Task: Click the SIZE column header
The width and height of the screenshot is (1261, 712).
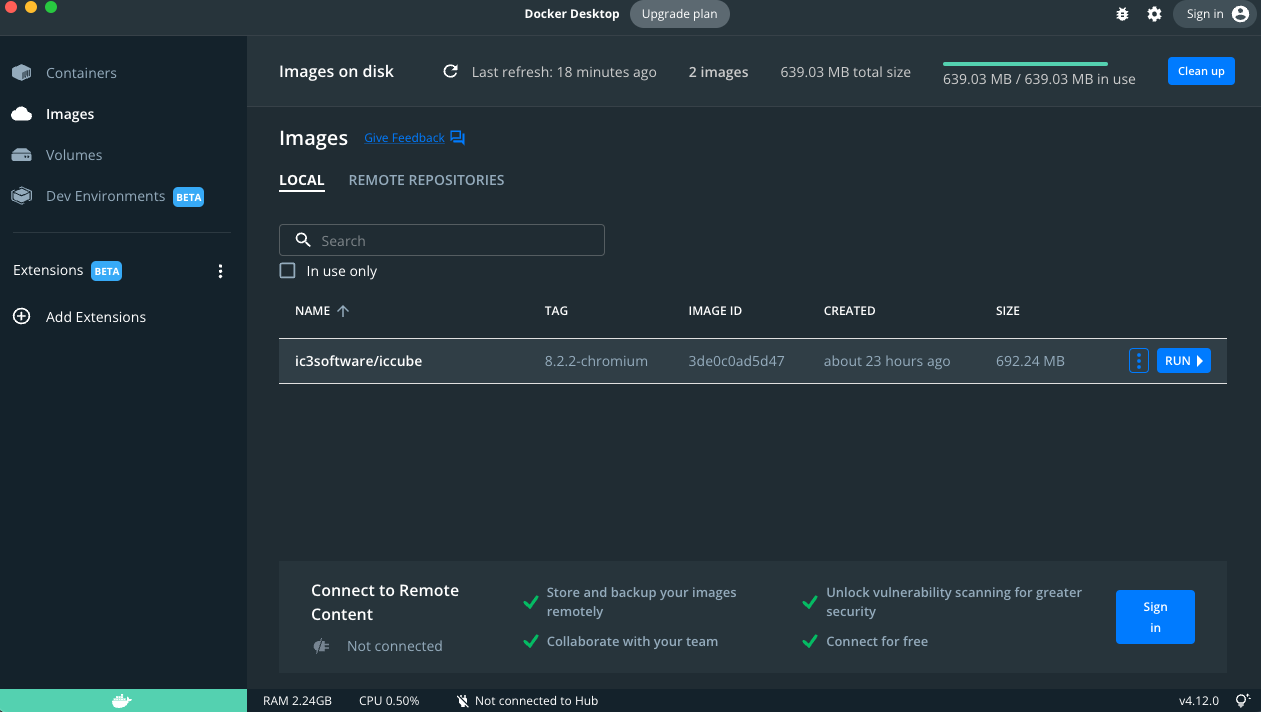Action: click(1008, 311)
